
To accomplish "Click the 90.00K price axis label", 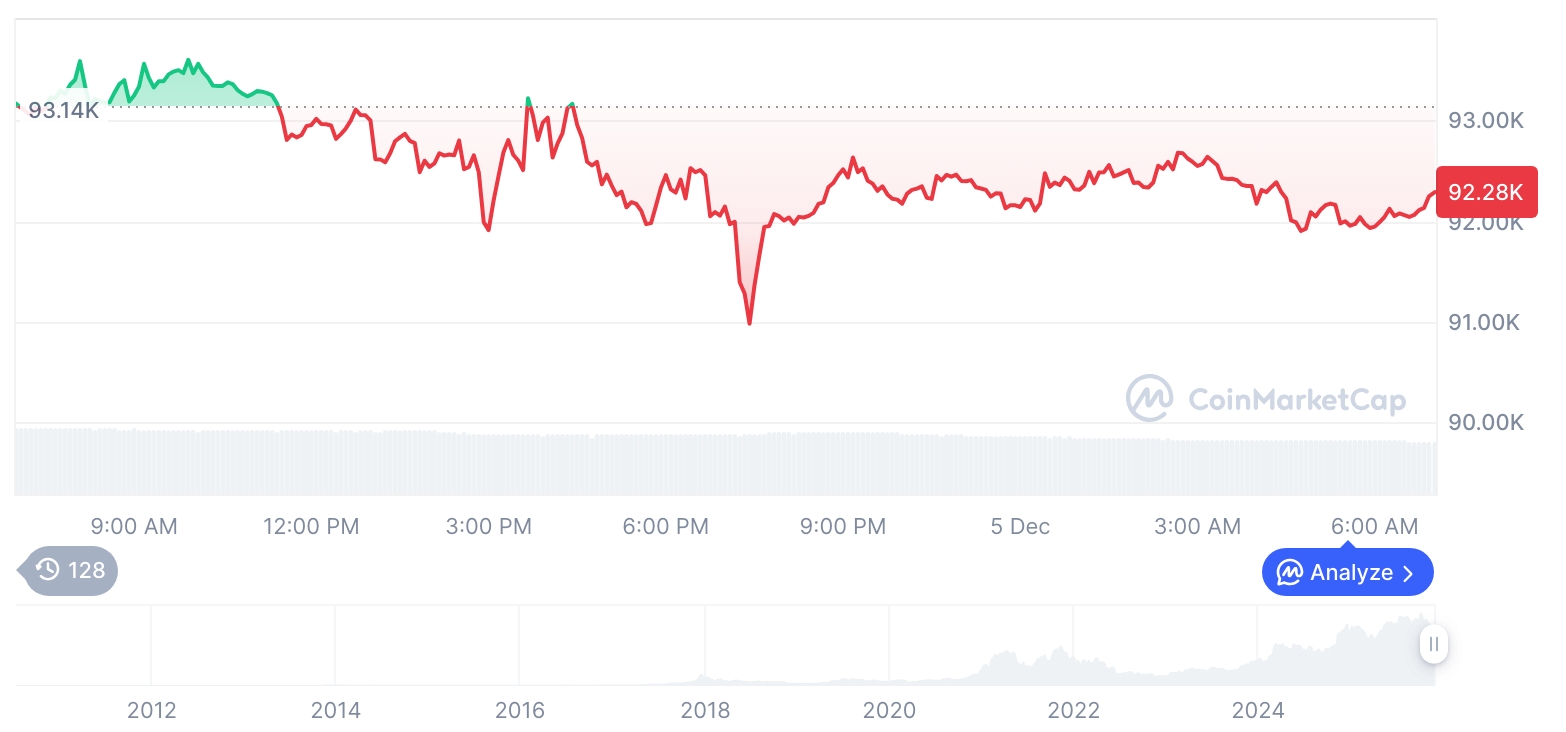I will [x=1485, y=422].
